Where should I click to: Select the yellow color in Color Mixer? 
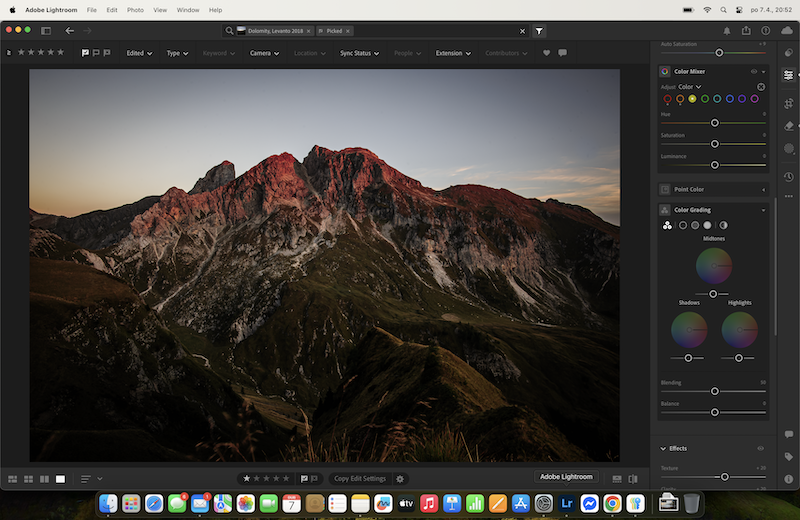(692, 99)
